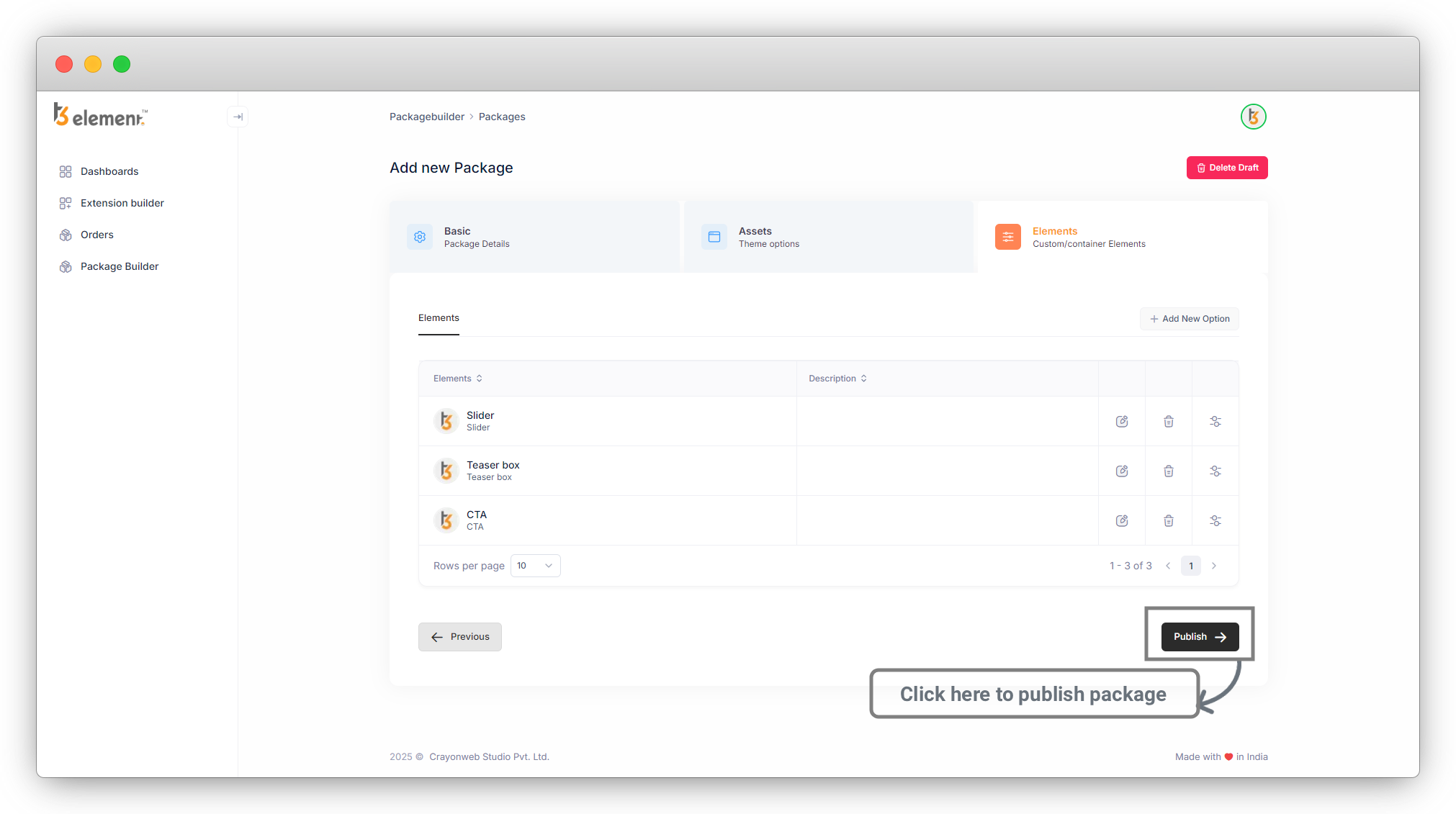The width and height of the screenshot is (1456, 814).
Task: Open Package Builder in the sidebar
Action: click(119, 266)
